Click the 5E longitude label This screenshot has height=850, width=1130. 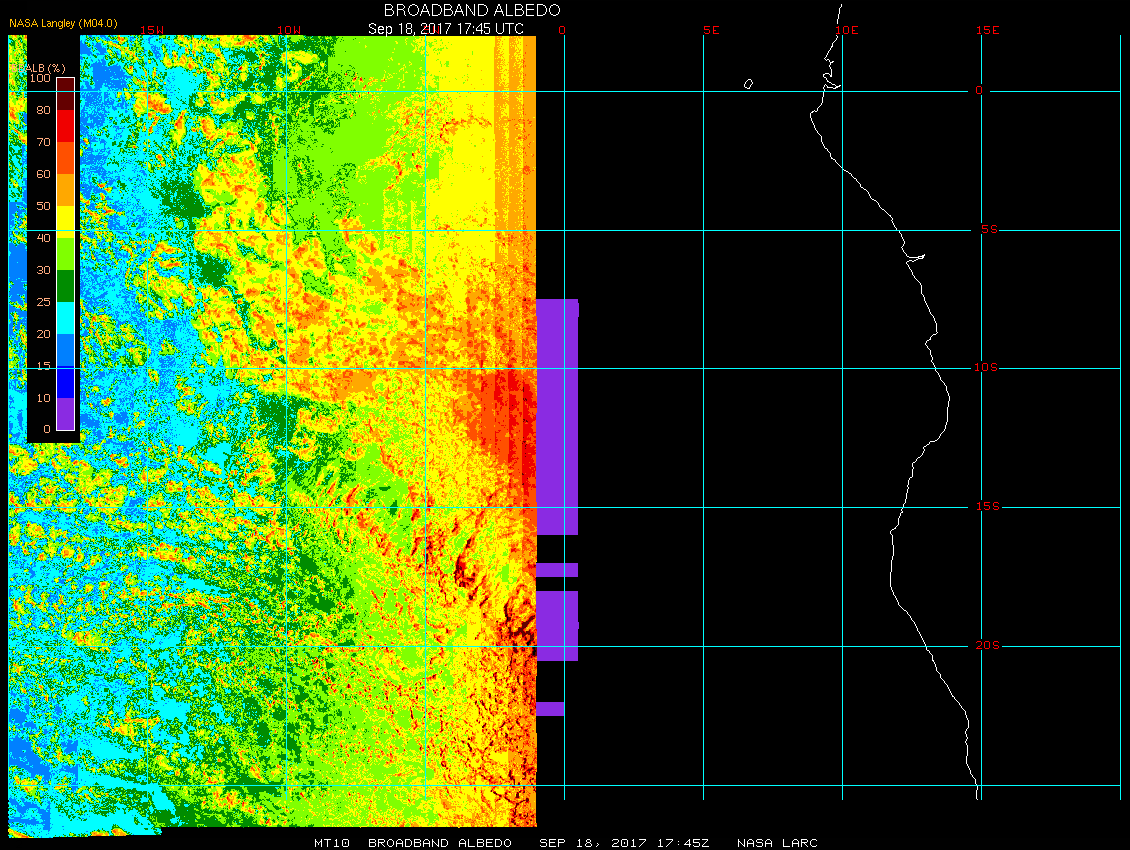711,30
